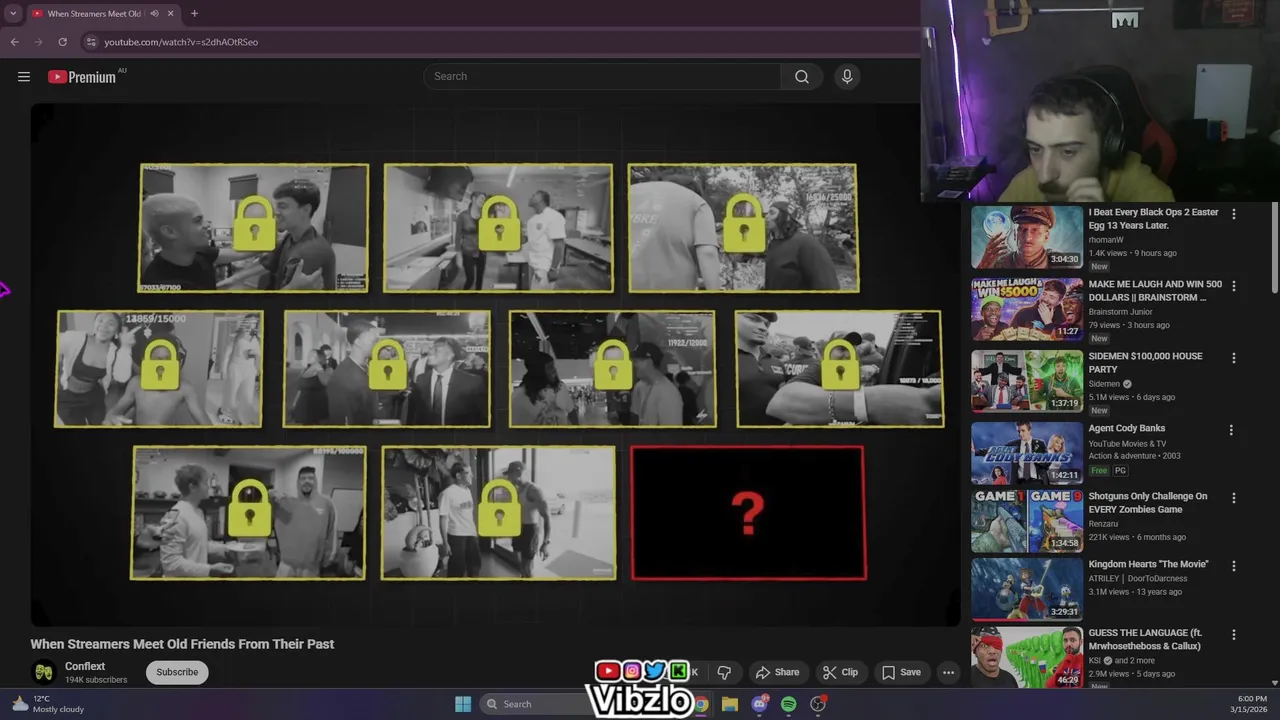Open a new browser tab

(x=194, y=14)
